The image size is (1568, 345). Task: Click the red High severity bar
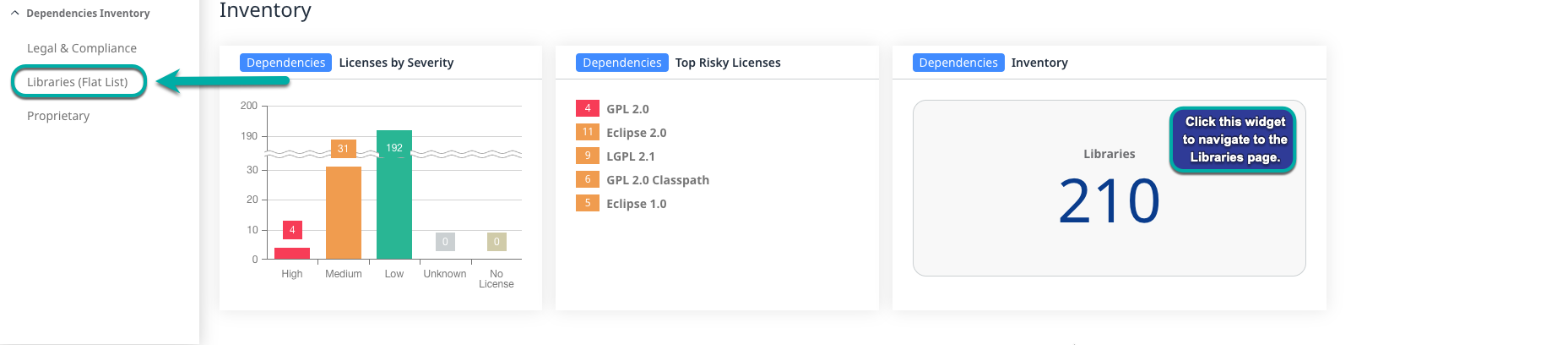tap(292, 253)
